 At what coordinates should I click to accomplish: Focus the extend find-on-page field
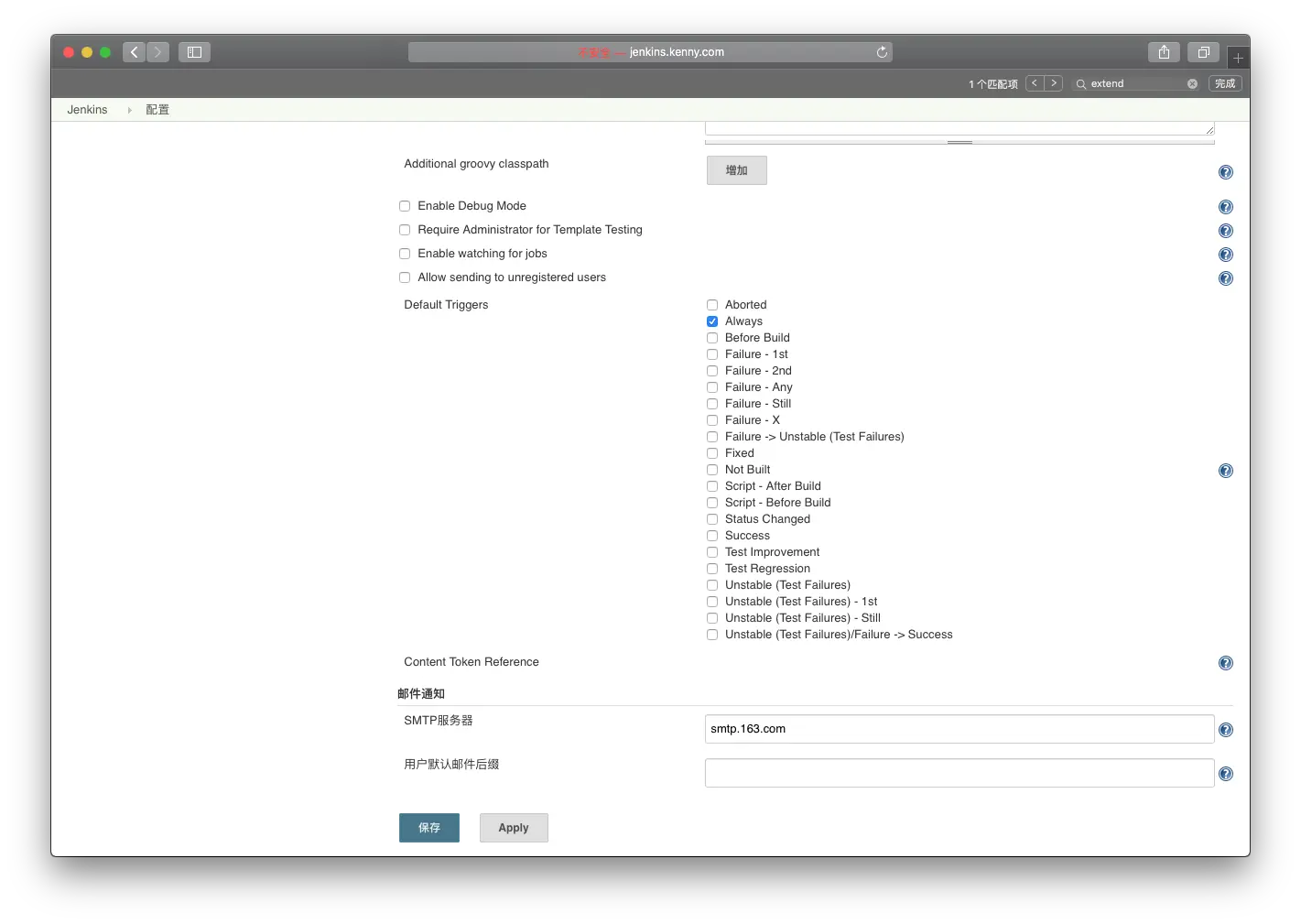(x=1136, y=83)
